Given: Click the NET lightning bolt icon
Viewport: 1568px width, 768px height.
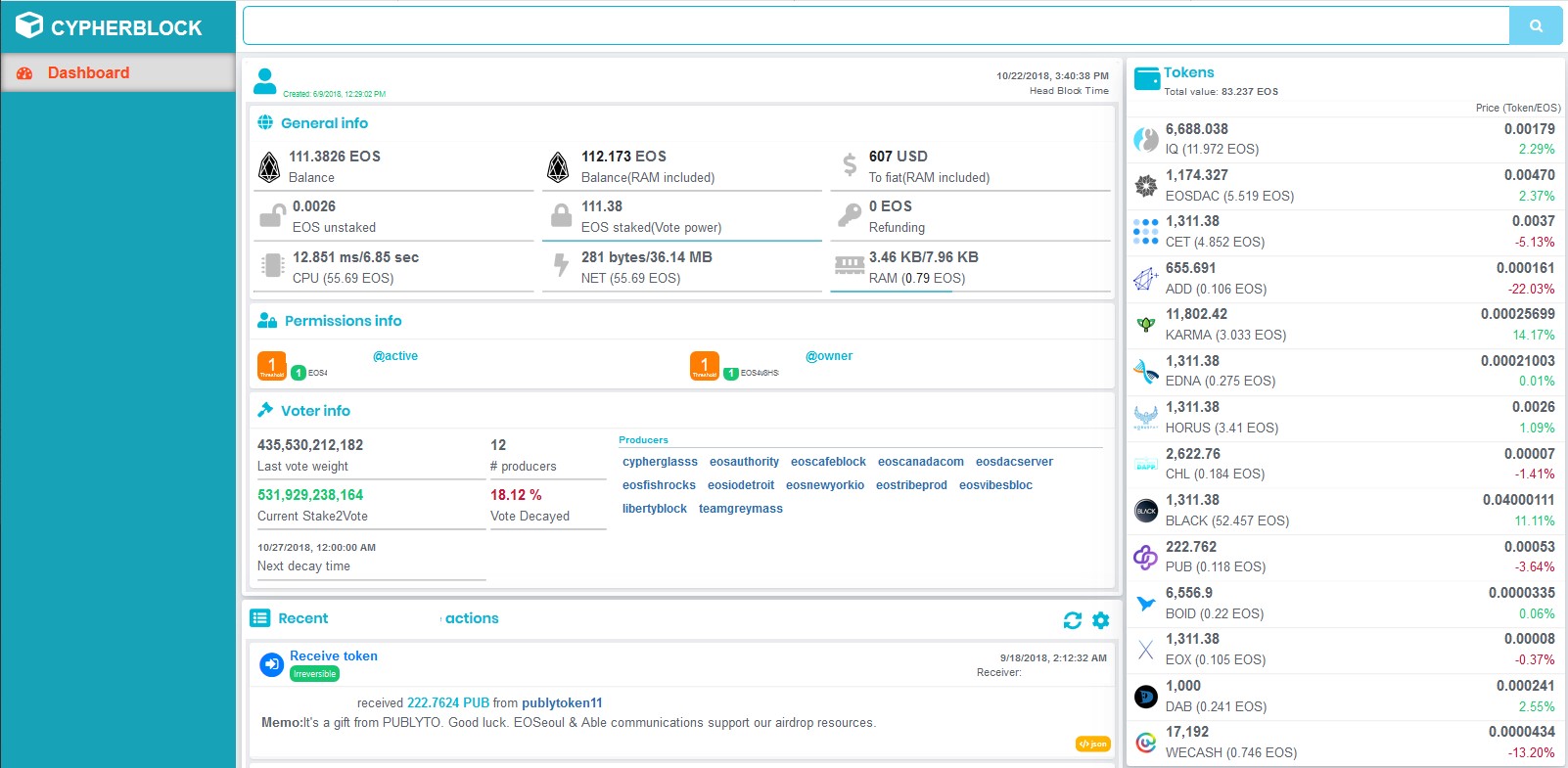Looking at the screenshot, I should coord(561,265).
